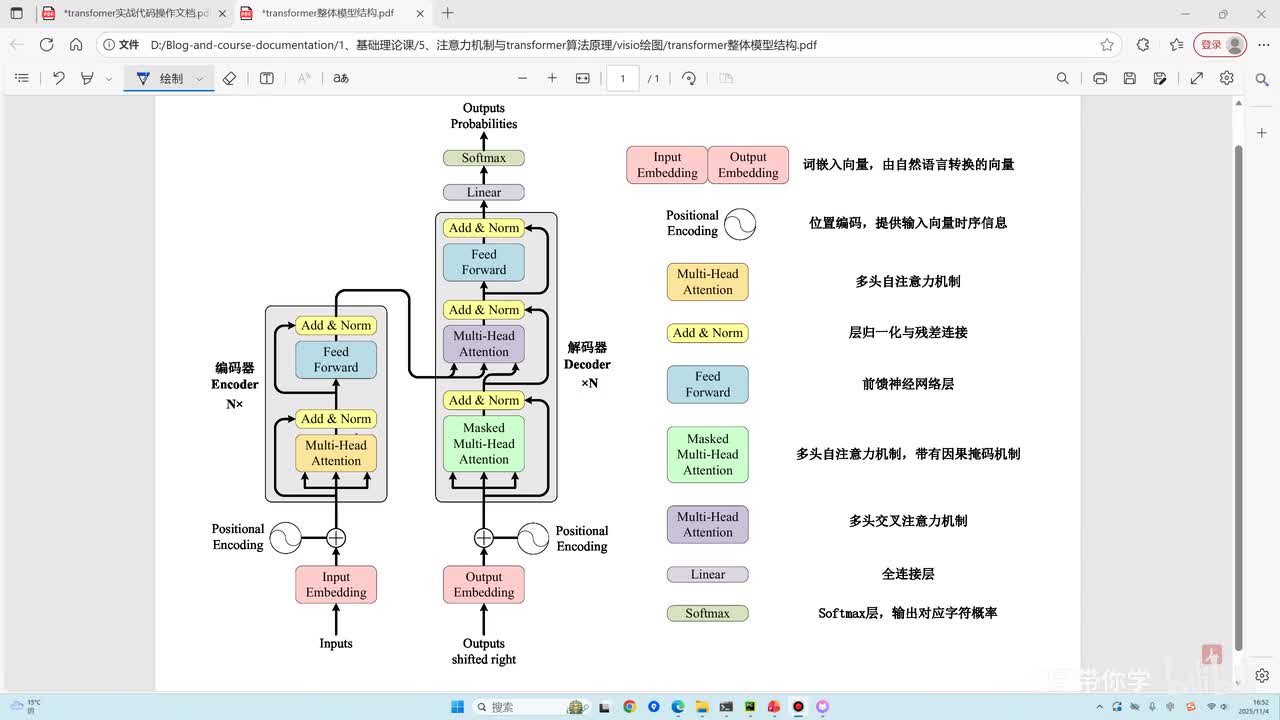1280x720 pixels.
Task: Open the tab actions menu icon
Action: point(16,13)
